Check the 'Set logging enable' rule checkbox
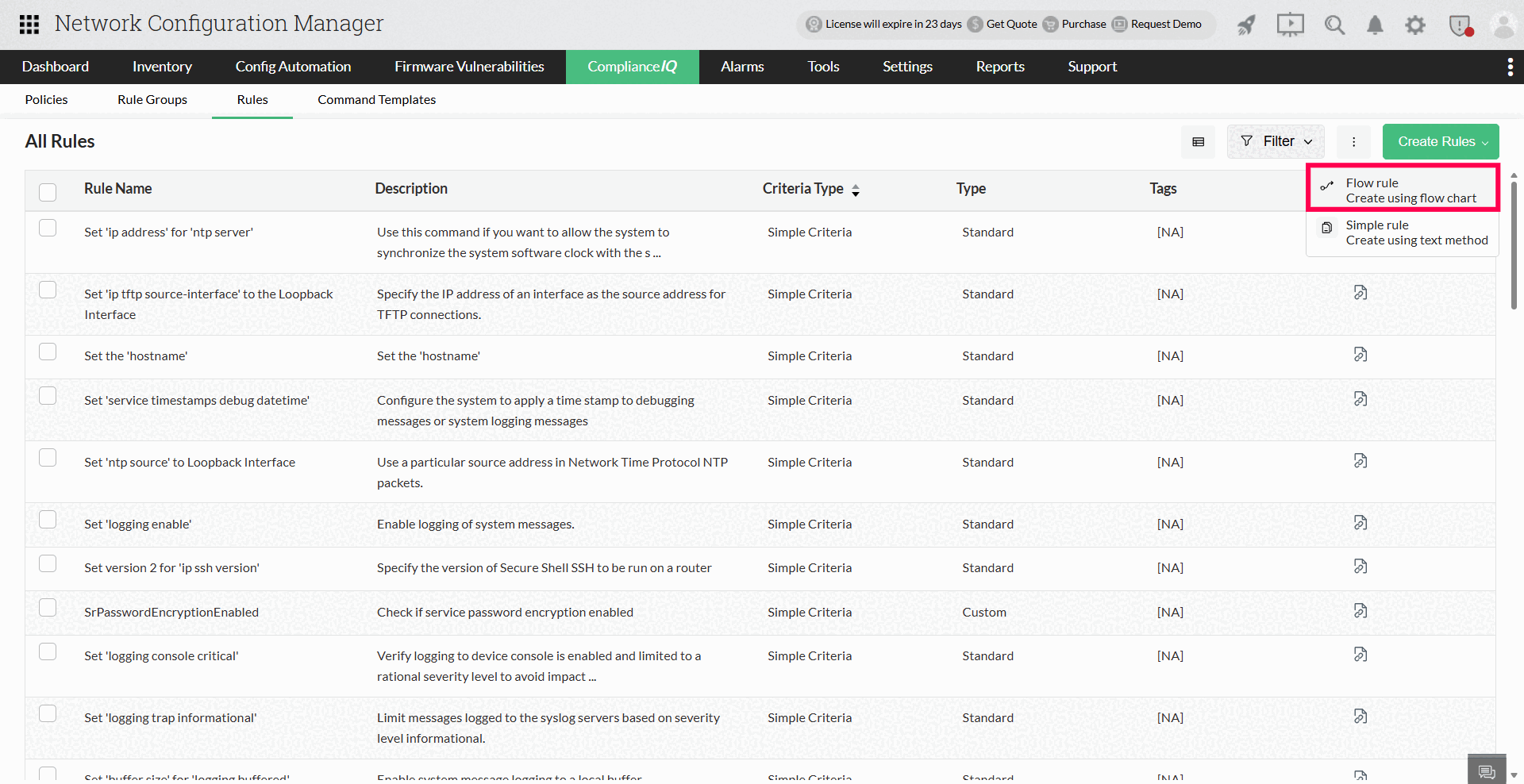This screenshot has height=784, width=1524. pyautogui.click(x=48, y=520)
